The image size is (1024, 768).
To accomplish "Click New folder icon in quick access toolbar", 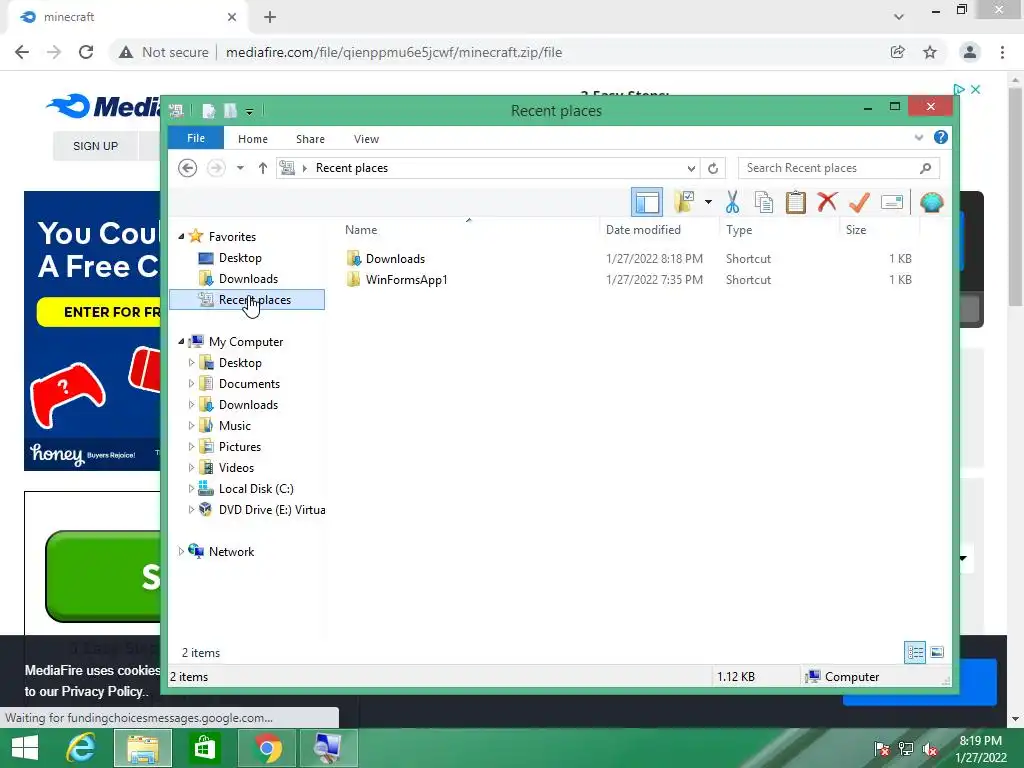I will click(230, 111).
